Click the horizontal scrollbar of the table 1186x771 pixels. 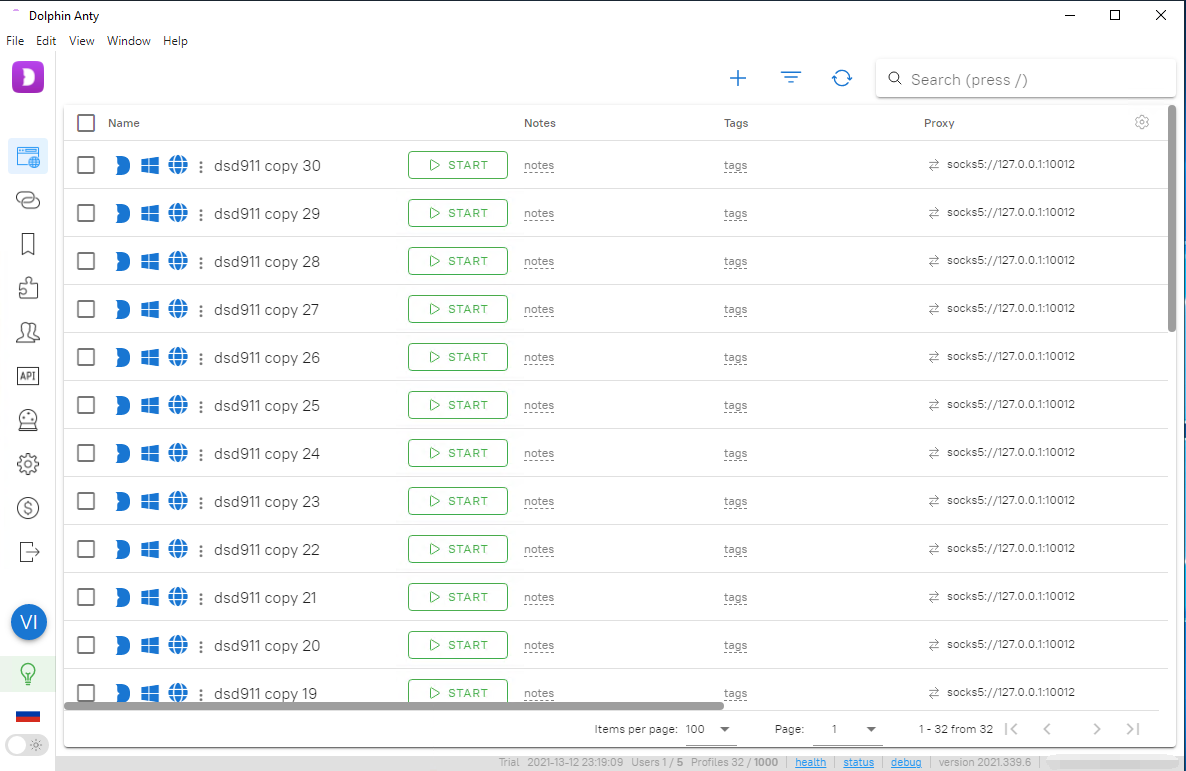394,706
